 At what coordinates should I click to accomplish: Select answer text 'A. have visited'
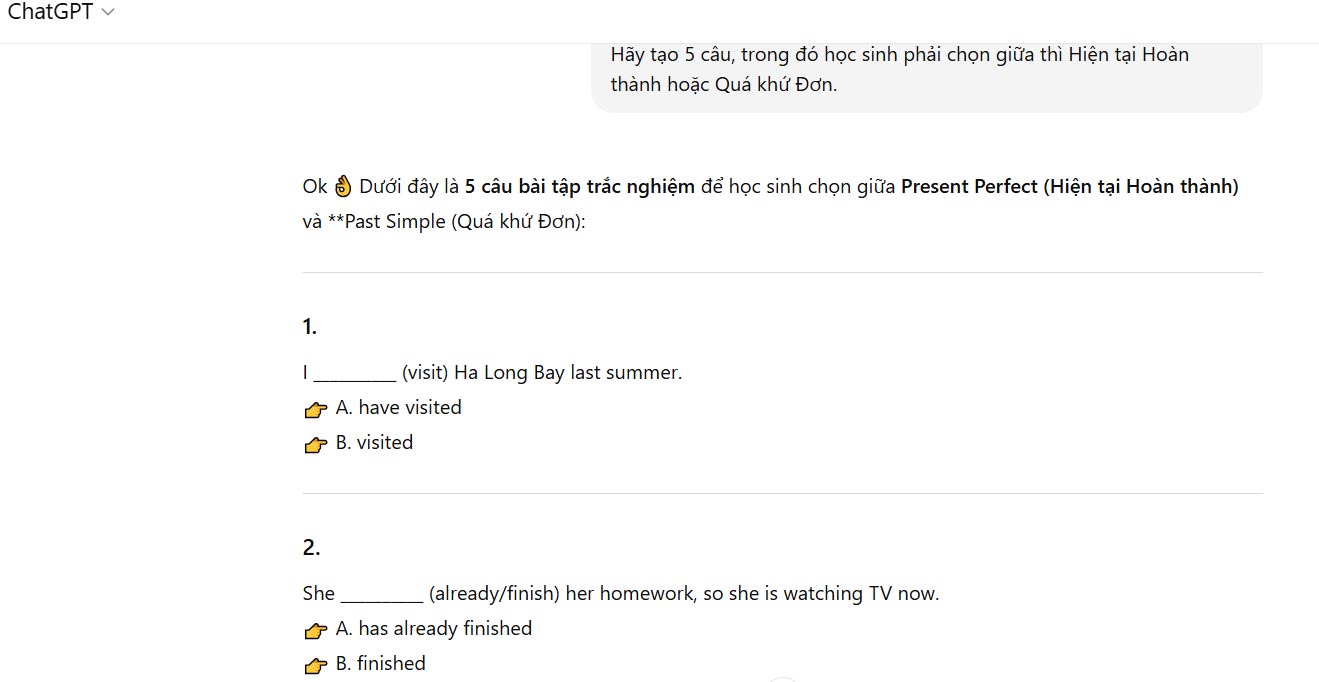[398, 408]
